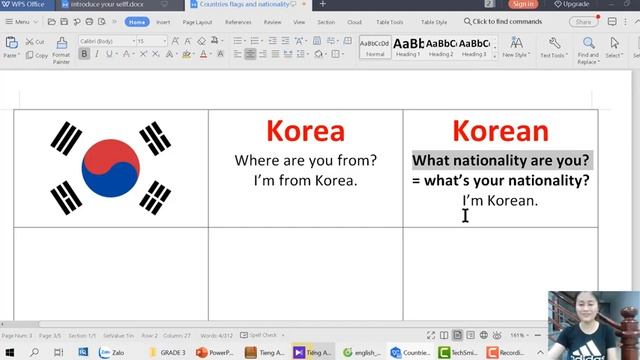Justify the paragraph text

coord(276,54)
